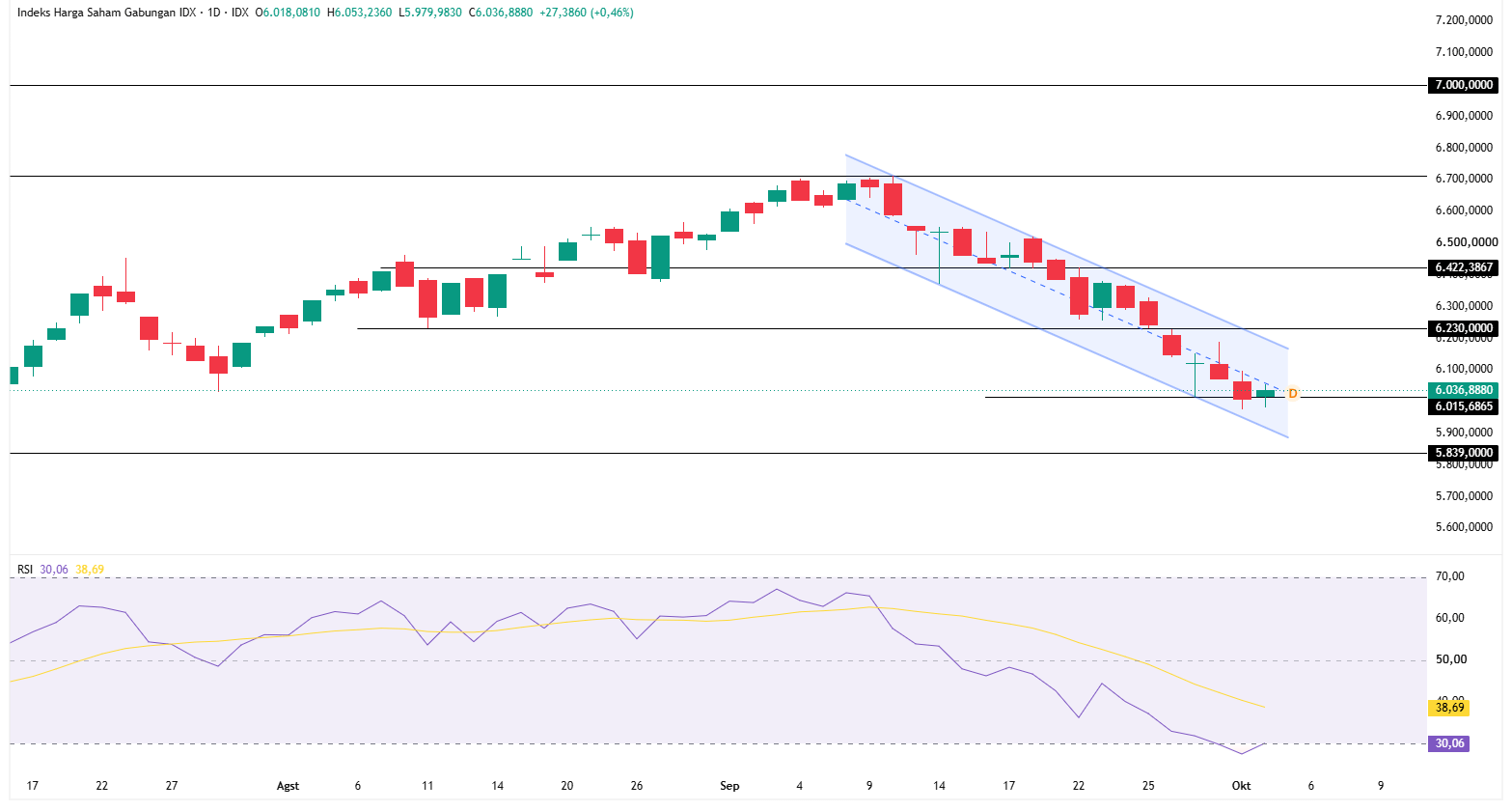The height and width of the screenshot is (811, 1512).
Task: Click the 60,00 level on RSI scale
Action: (1450, 618)
